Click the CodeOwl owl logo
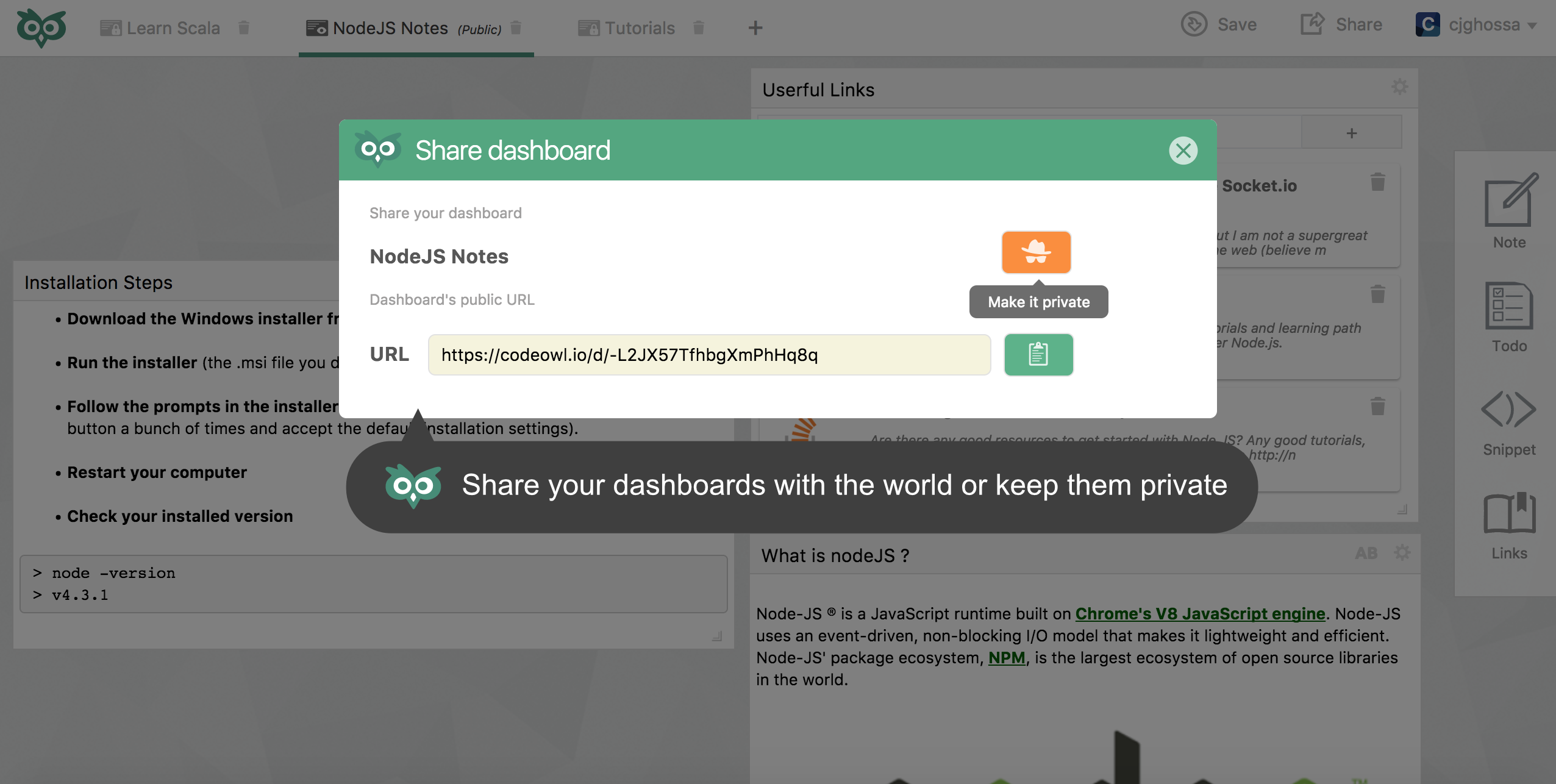This screenshot has width=1556, height=784. coord(43,27)
